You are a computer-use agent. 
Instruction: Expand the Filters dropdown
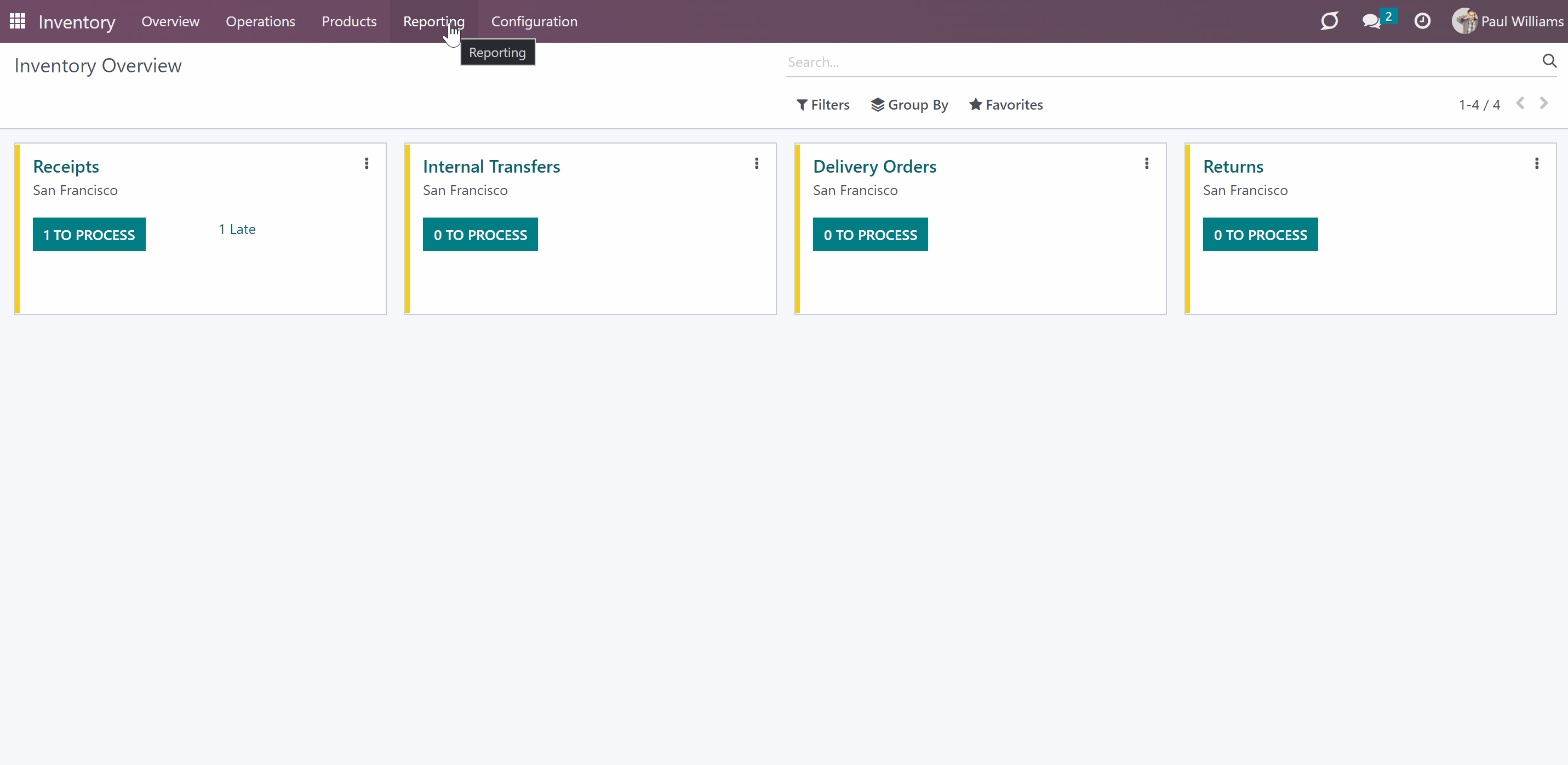click(823, 105)
